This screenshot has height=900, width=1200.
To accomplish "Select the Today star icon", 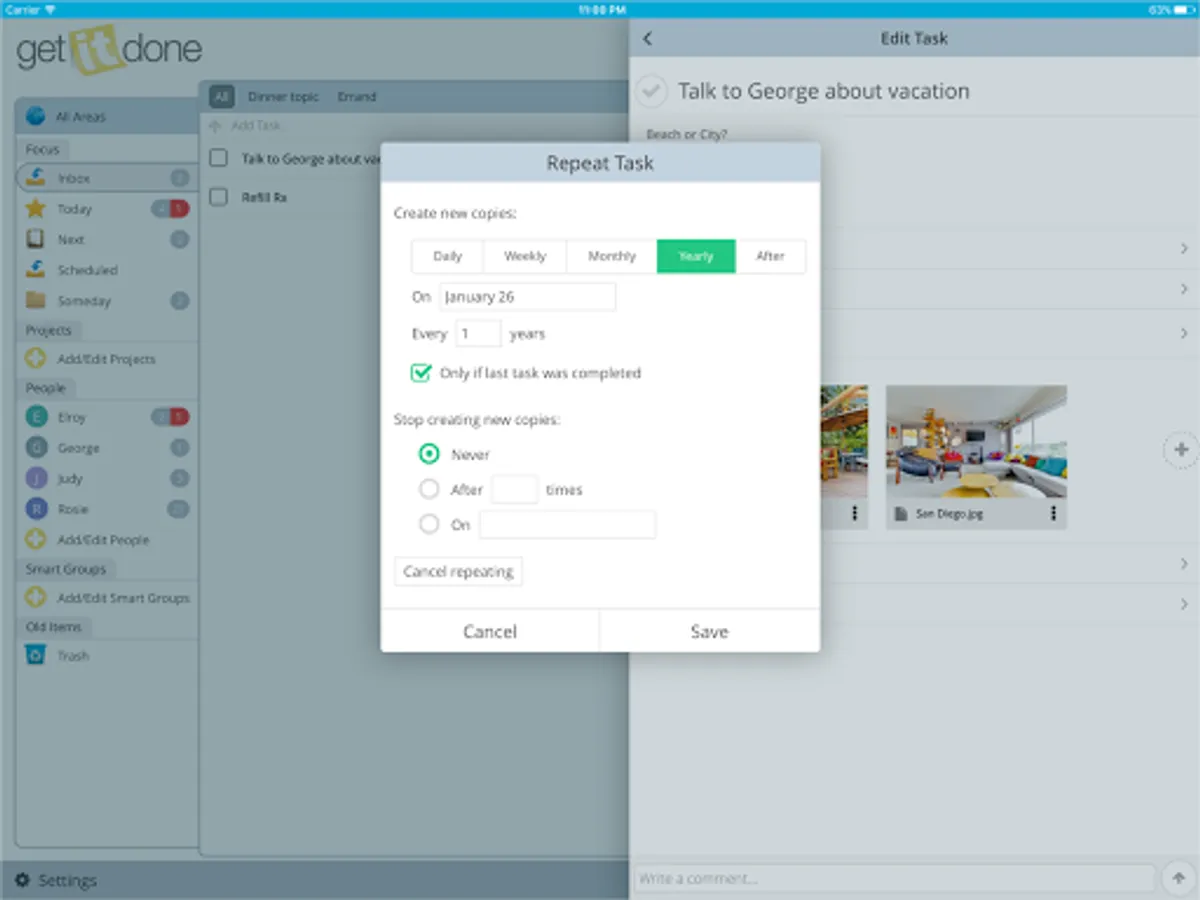I will [36, 209].
